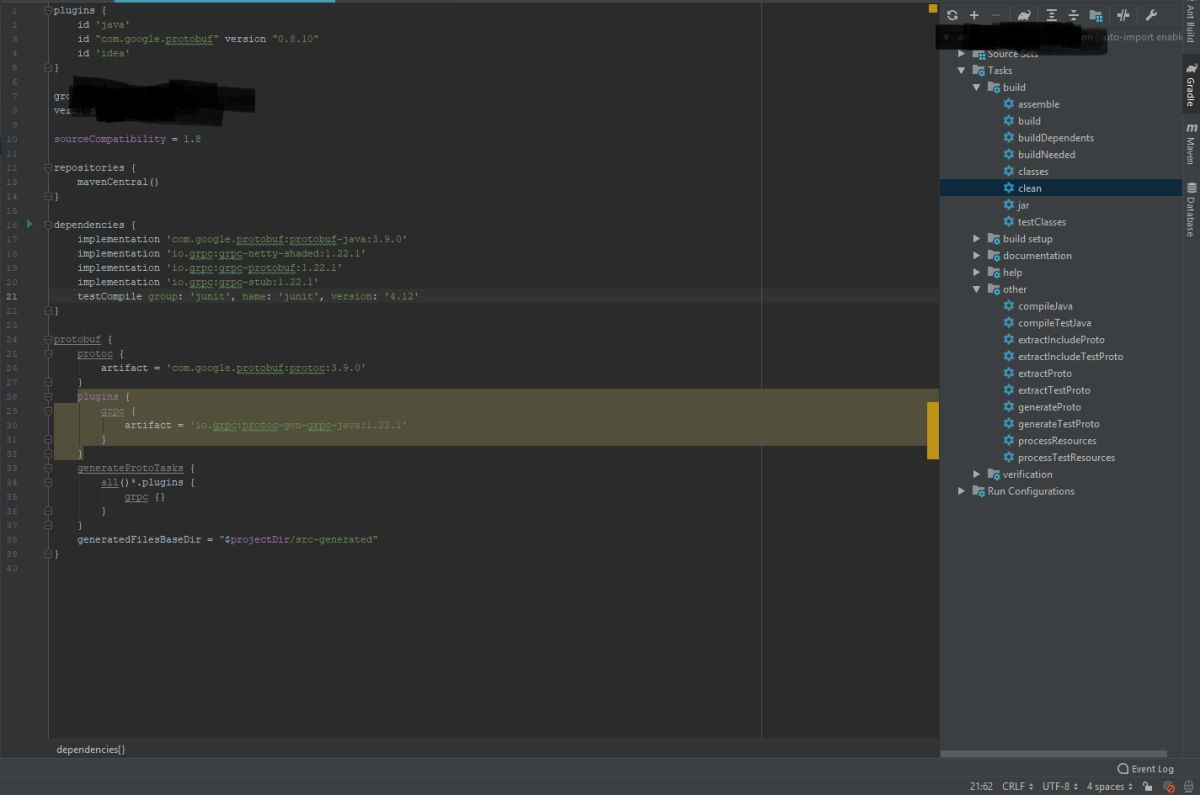The width and height of the screenshot is (1200, 795).
Task: Open the Database side tab
Action: [x=1190, y=208]
